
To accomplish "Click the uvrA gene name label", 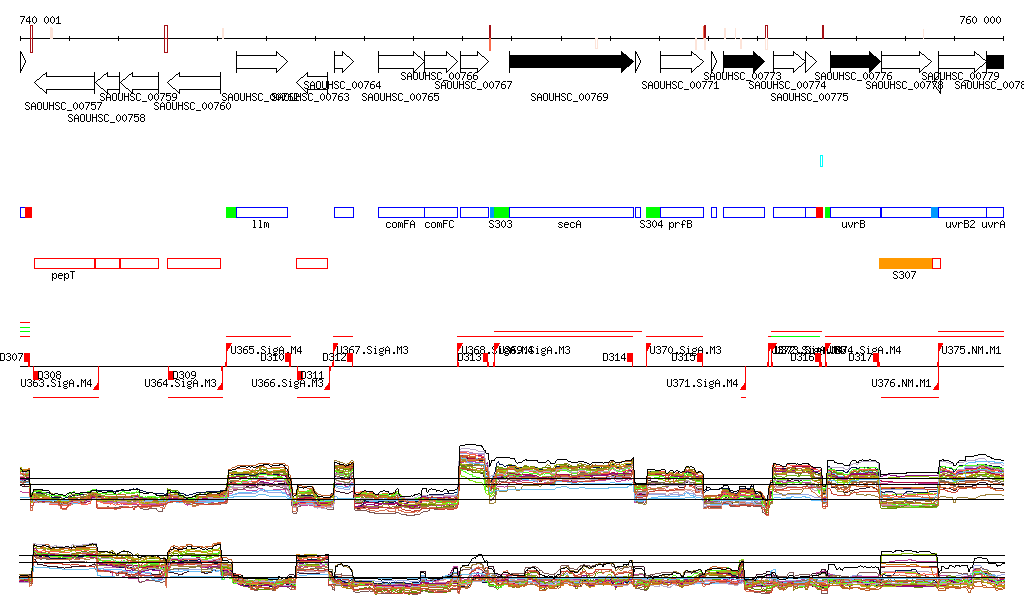I will point(993,225).
